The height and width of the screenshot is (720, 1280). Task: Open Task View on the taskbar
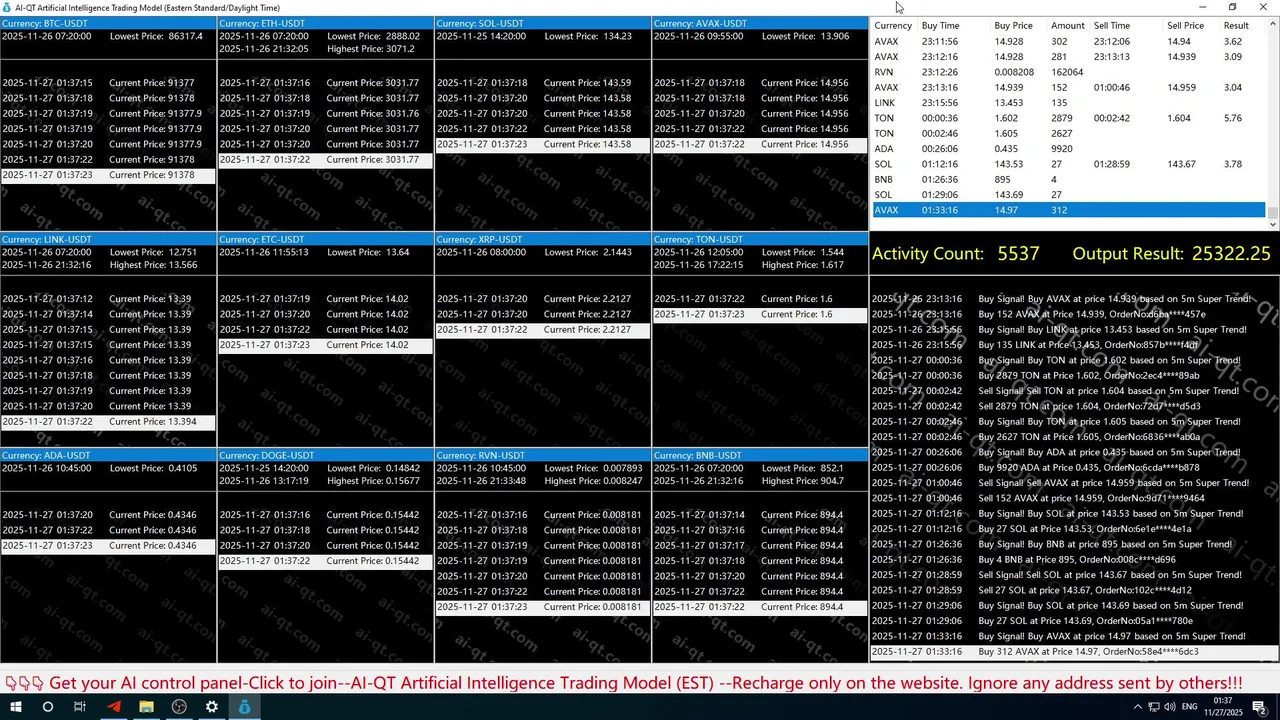pos(80,707)
